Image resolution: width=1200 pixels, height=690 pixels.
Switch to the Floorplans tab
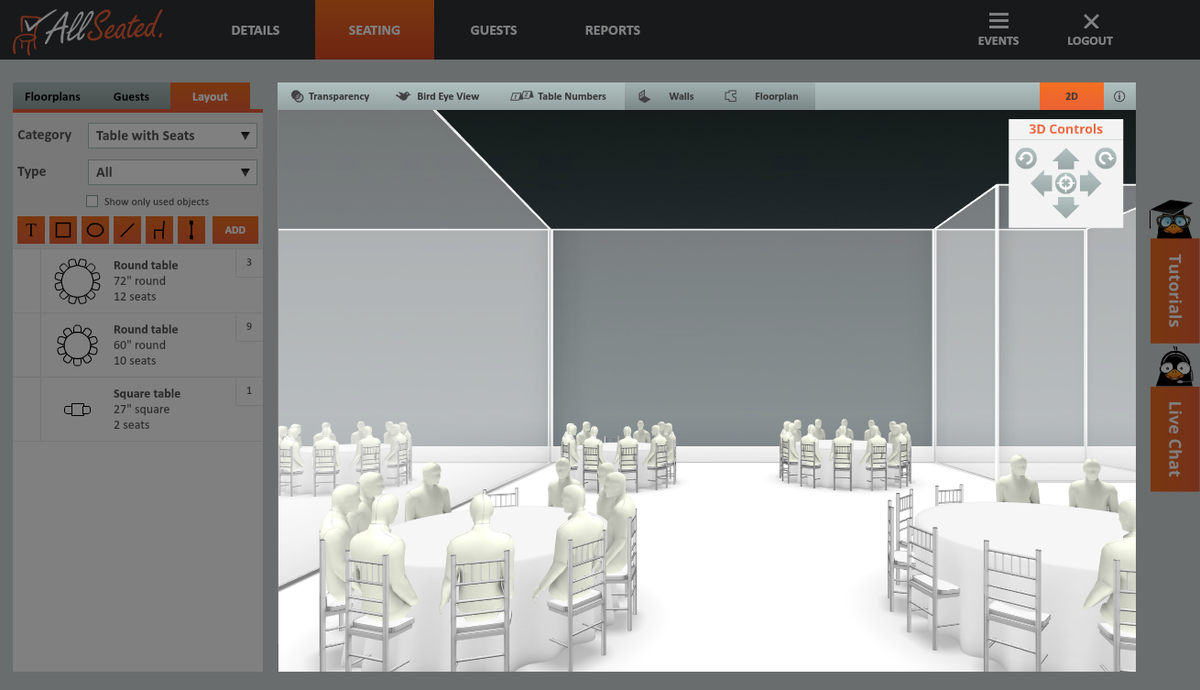52,97
